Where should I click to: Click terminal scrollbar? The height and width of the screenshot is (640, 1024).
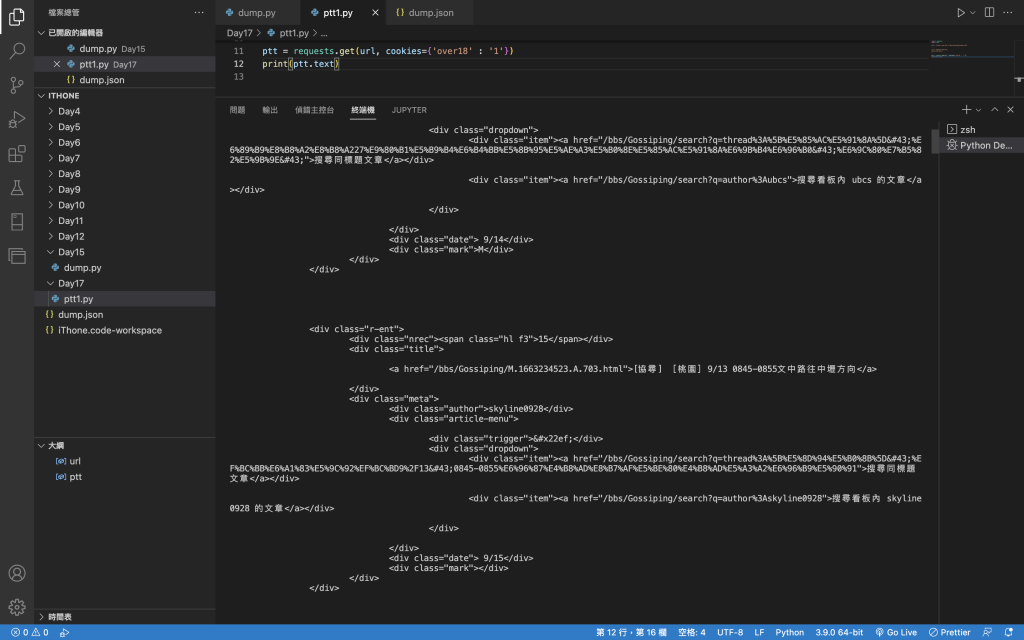pyautogui.click(x=935, y=140)
